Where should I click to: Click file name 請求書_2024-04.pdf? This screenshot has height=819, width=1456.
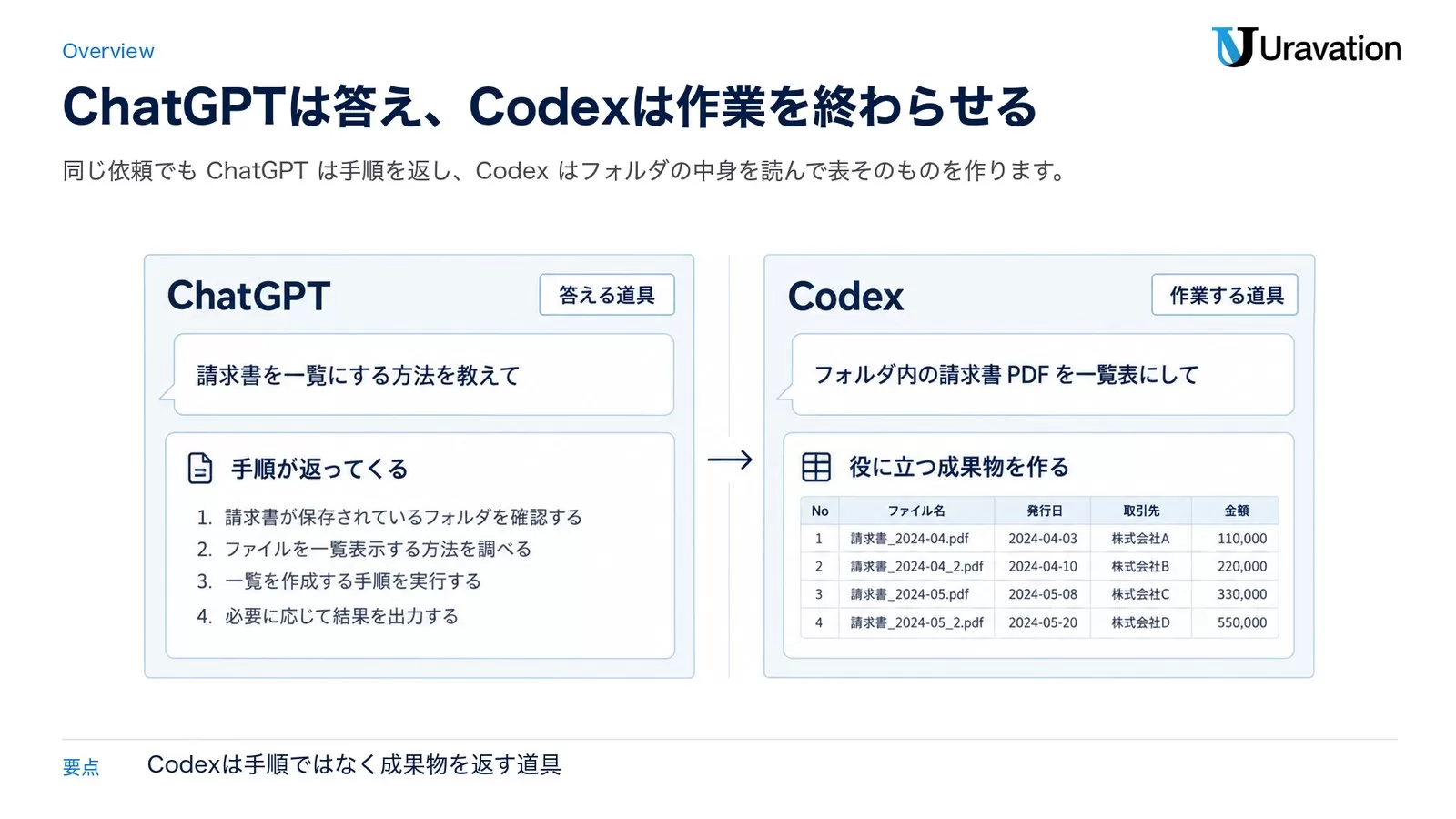click(x=909, y=539)
